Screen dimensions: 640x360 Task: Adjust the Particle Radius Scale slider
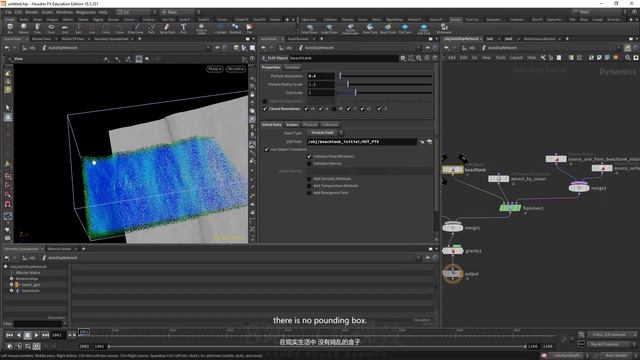coord(384,84)
